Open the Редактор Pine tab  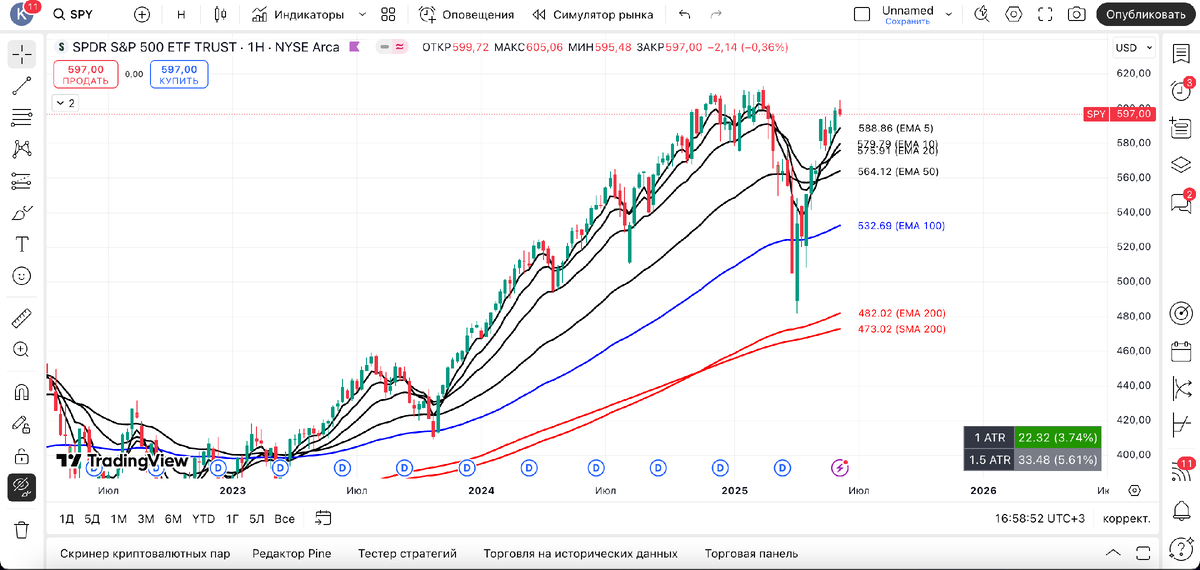click(x=292, y=553)
